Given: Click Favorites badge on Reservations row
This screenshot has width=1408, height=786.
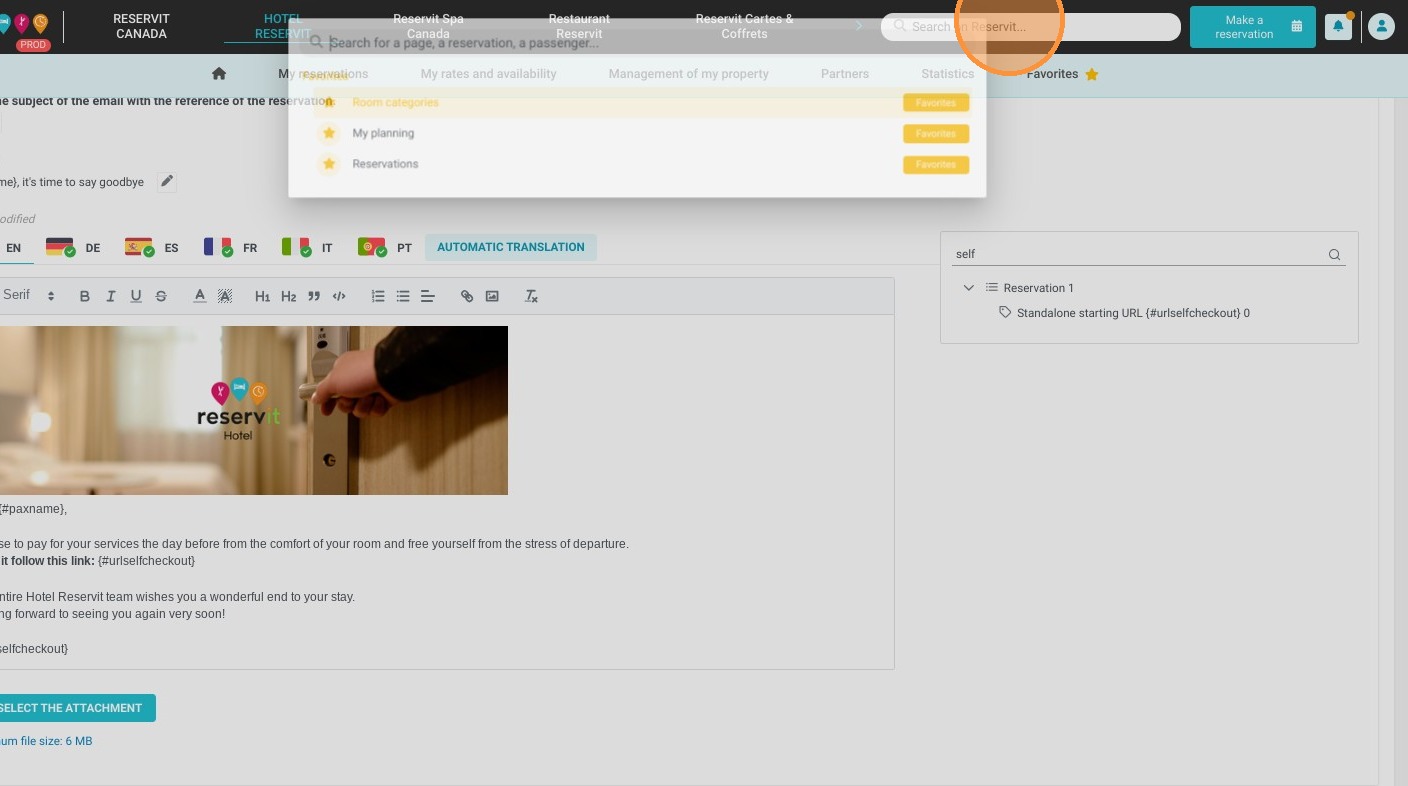Looking at the screenshot, I should 936,165.
